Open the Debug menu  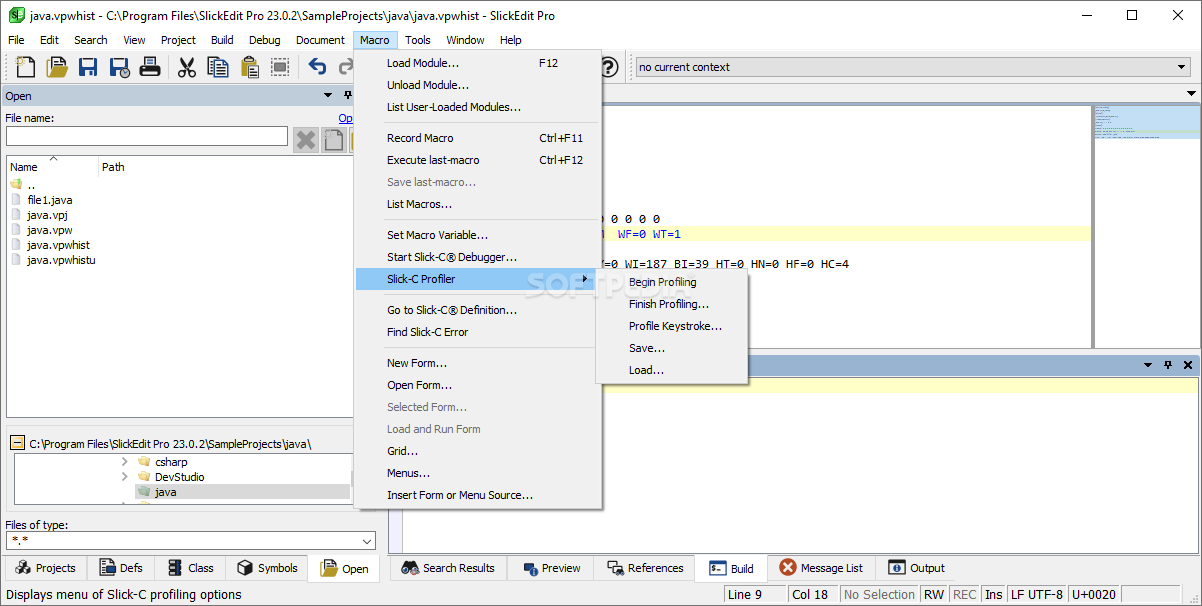[x=265, y=40]
